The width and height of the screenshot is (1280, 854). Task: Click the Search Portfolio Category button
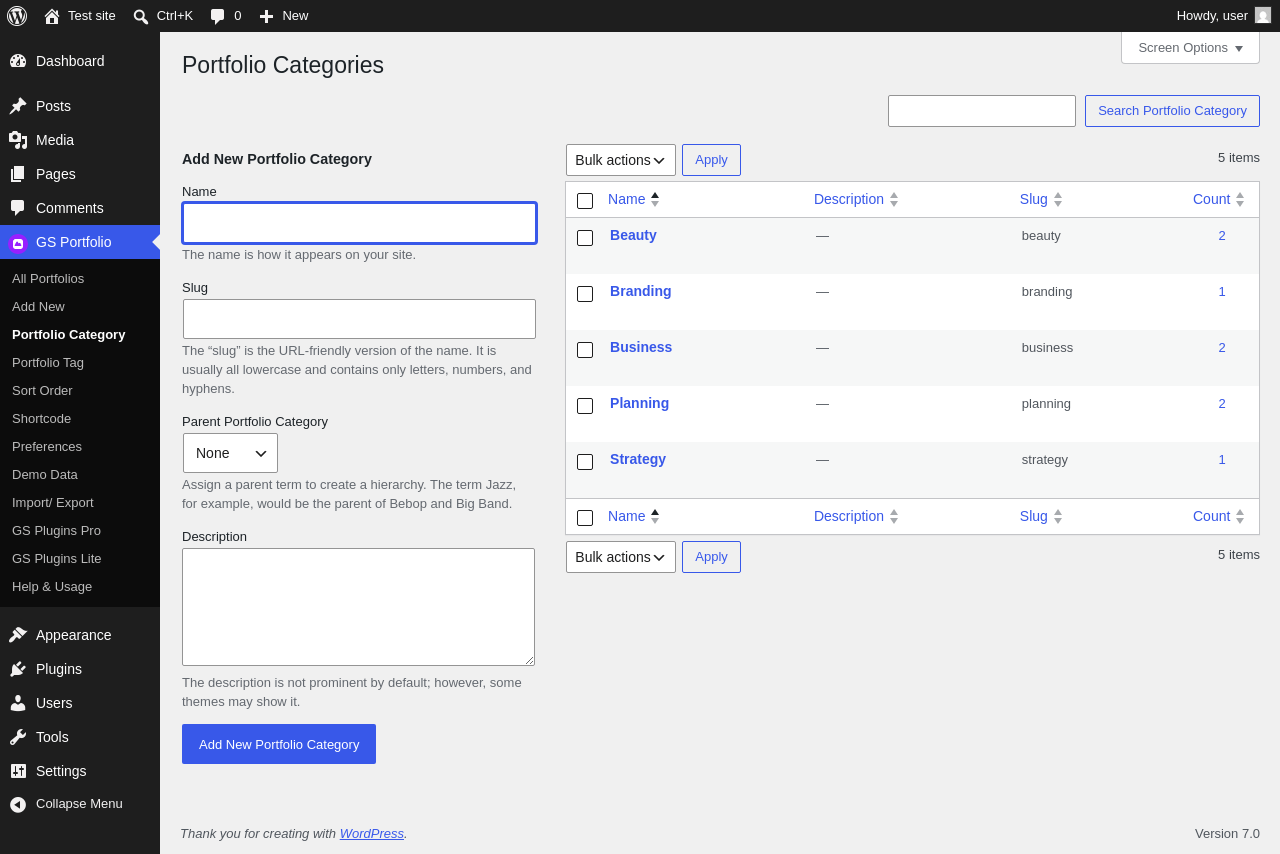[x=1172, y=111]
